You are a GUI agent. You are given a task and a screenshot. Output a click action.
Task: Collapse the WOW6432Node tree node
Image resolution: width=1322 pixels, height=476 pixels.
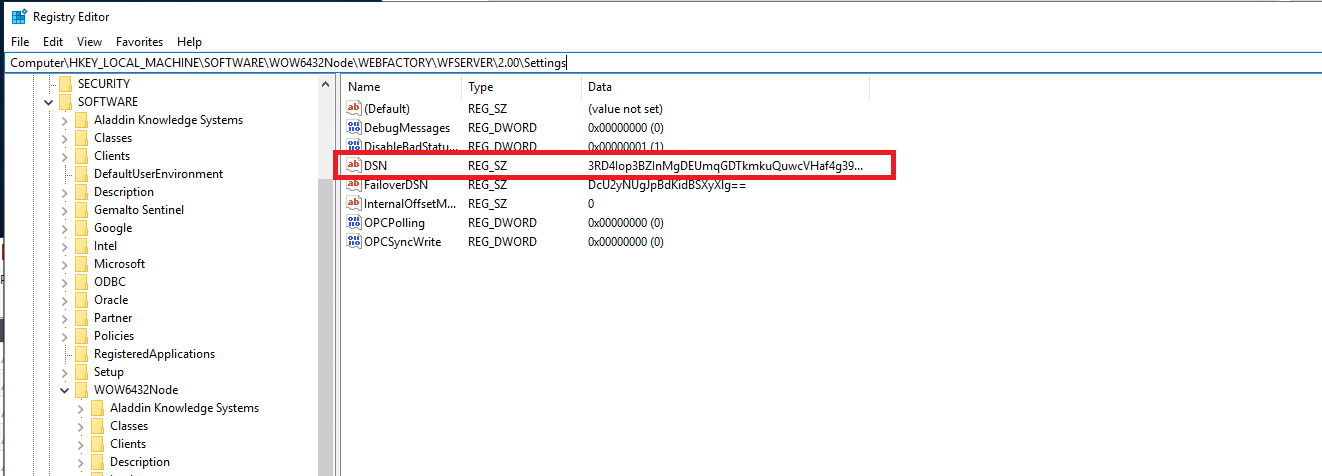click(64, 390)
